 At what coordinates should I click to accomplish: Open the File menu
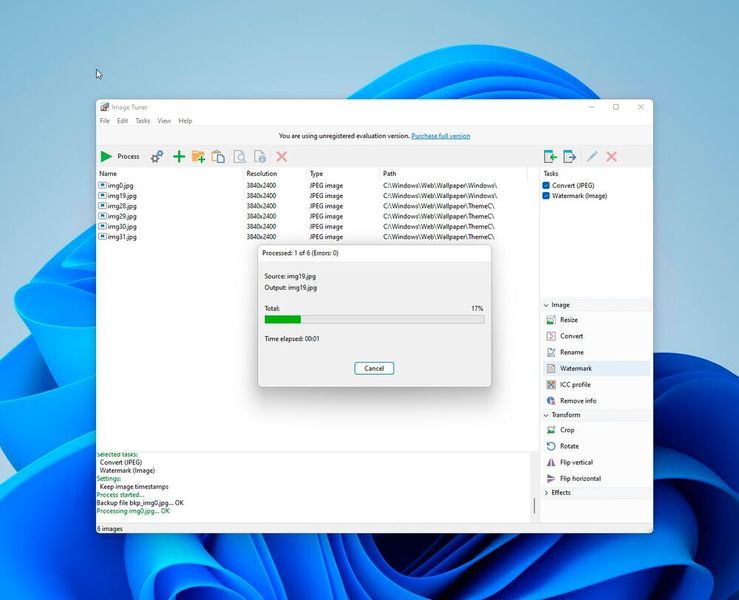tap(105, 121)
